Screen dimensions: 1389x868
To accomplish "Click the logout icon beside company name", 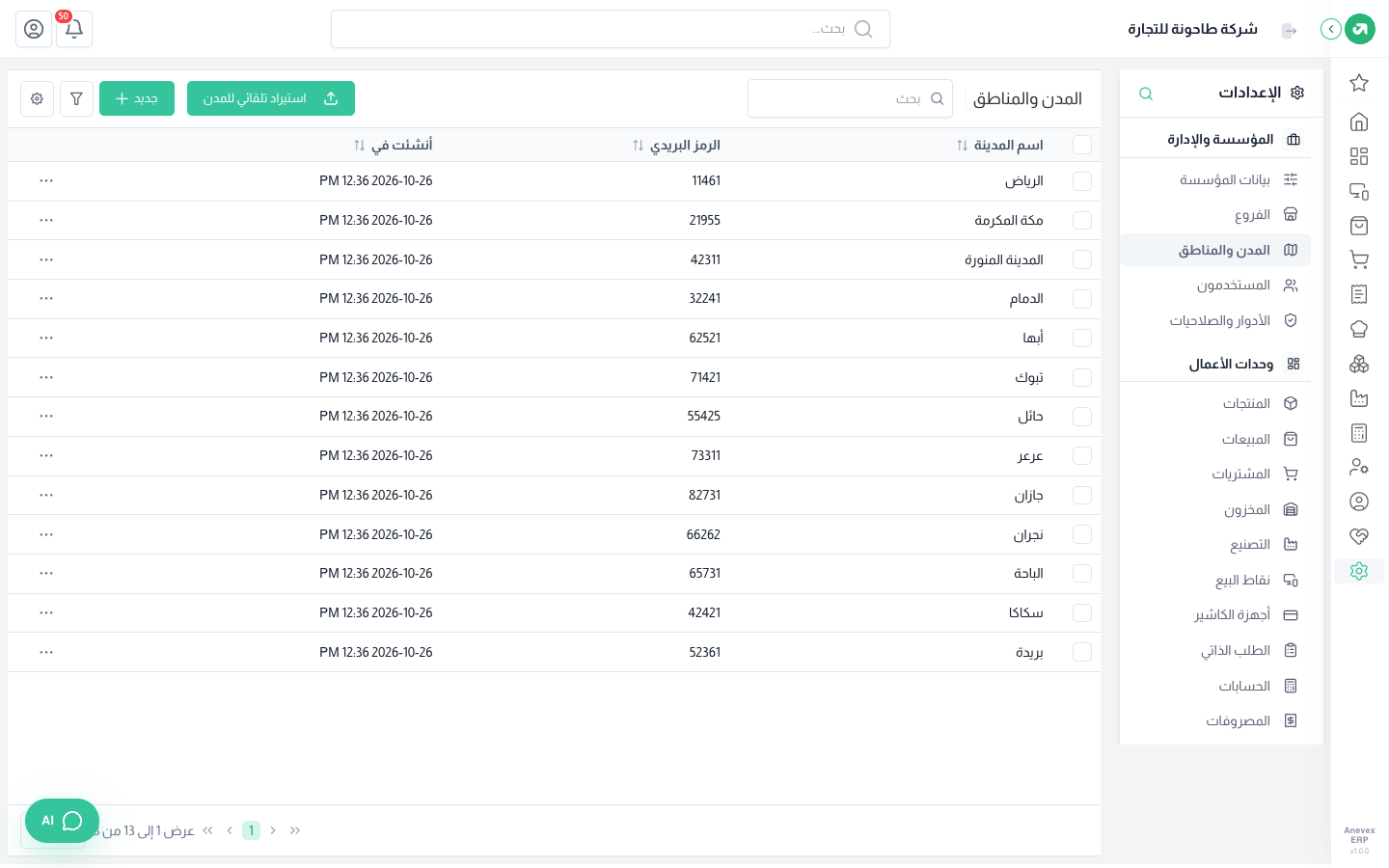I will coord(1290,31).
